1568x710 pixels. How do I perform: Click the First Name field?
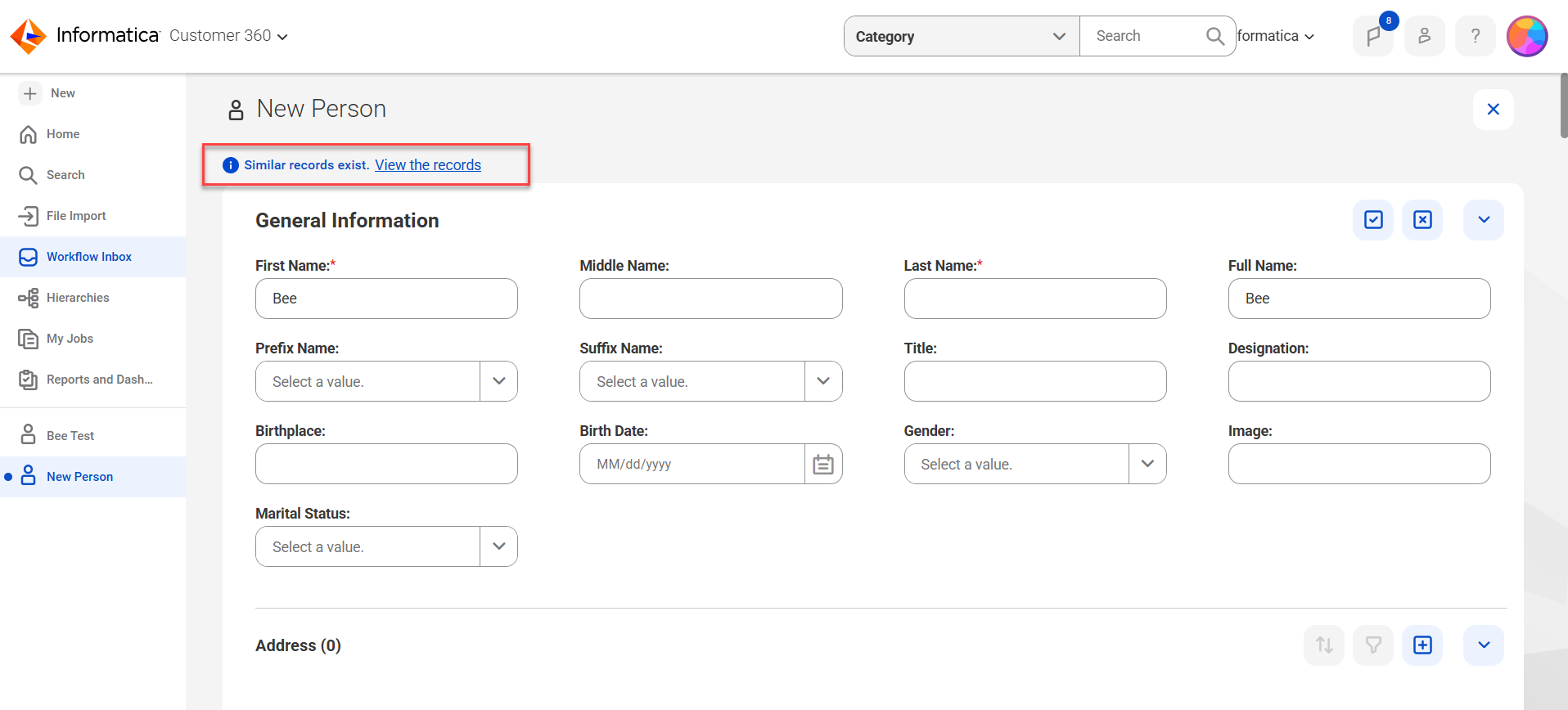pyautogui.click(x=386, y=299)
